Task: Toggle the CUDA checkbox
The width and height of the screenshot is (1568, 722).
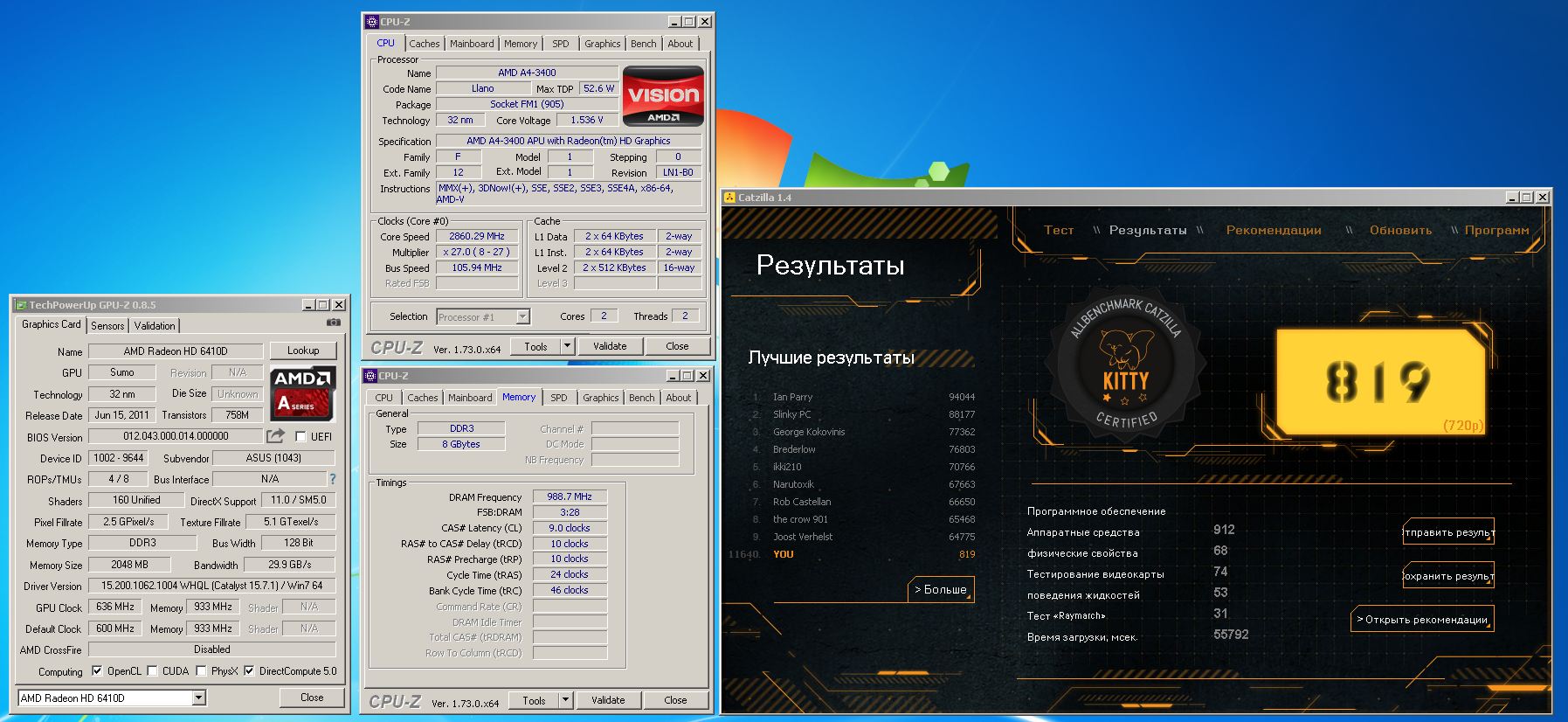Action: tap(153, 671)
